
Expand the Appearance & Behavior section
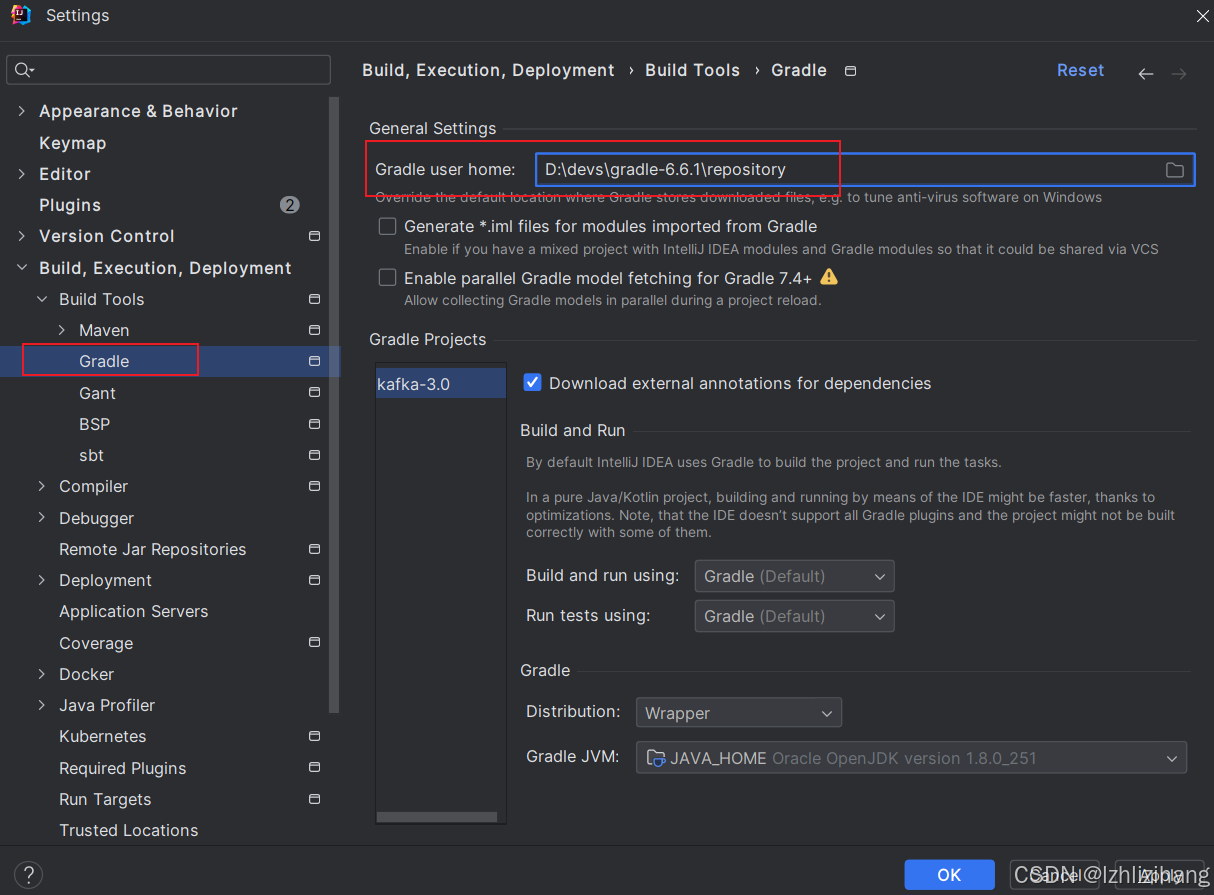[x=22, y=111]
